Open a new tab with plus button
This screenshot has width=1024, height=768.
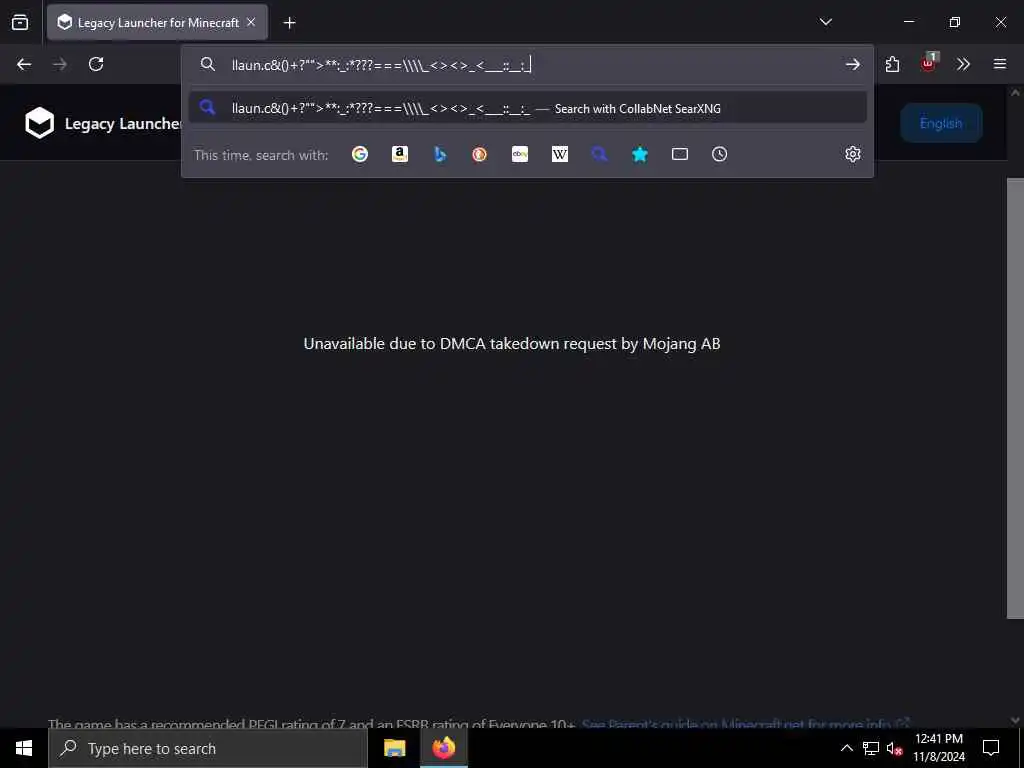tap(289, 23)
